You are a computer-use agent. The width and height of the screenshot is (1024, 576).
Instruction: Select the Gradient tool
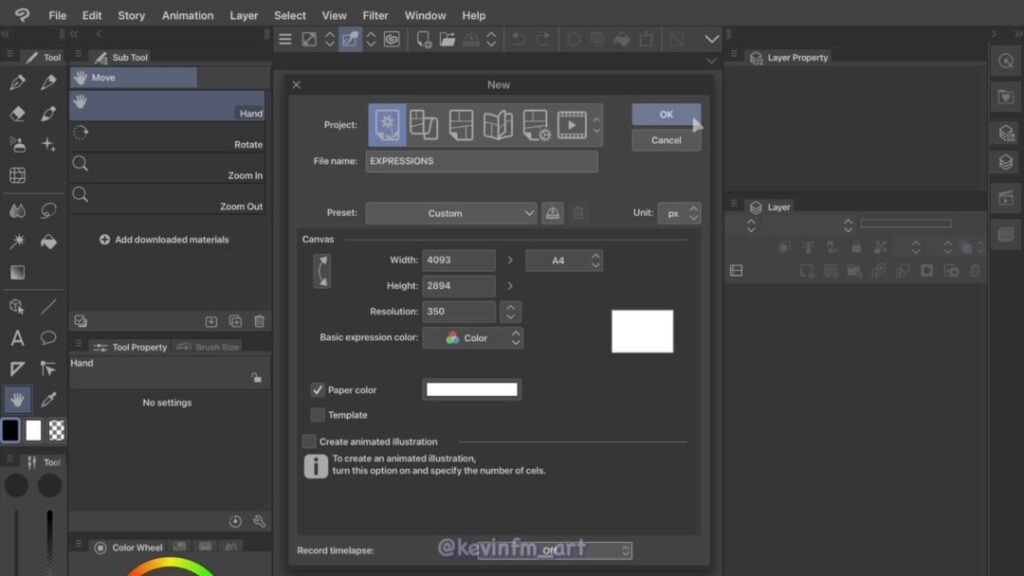[x=17, y=272]
